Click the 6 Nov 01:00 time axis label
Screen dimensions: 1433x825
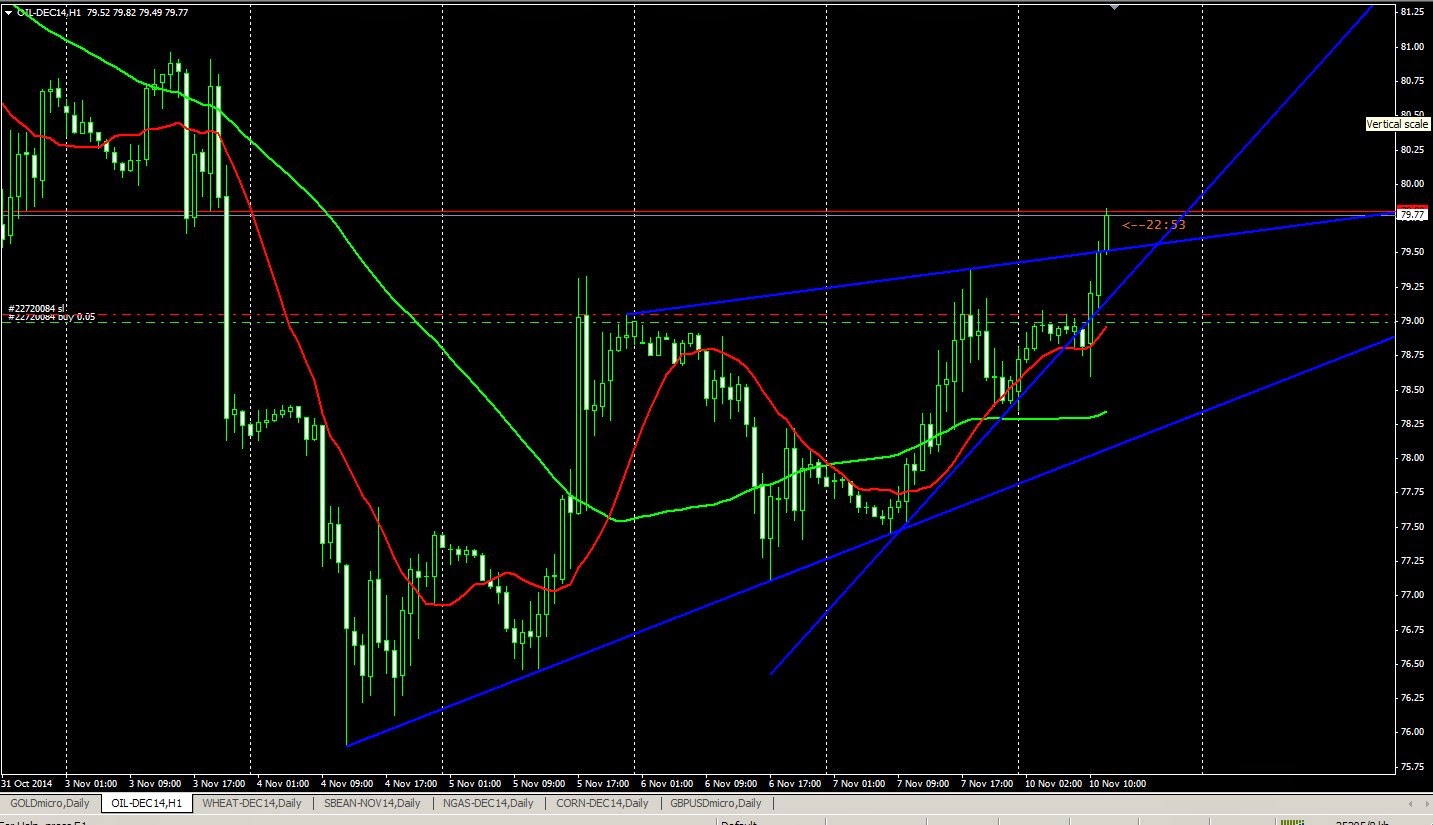click(665, 784)
